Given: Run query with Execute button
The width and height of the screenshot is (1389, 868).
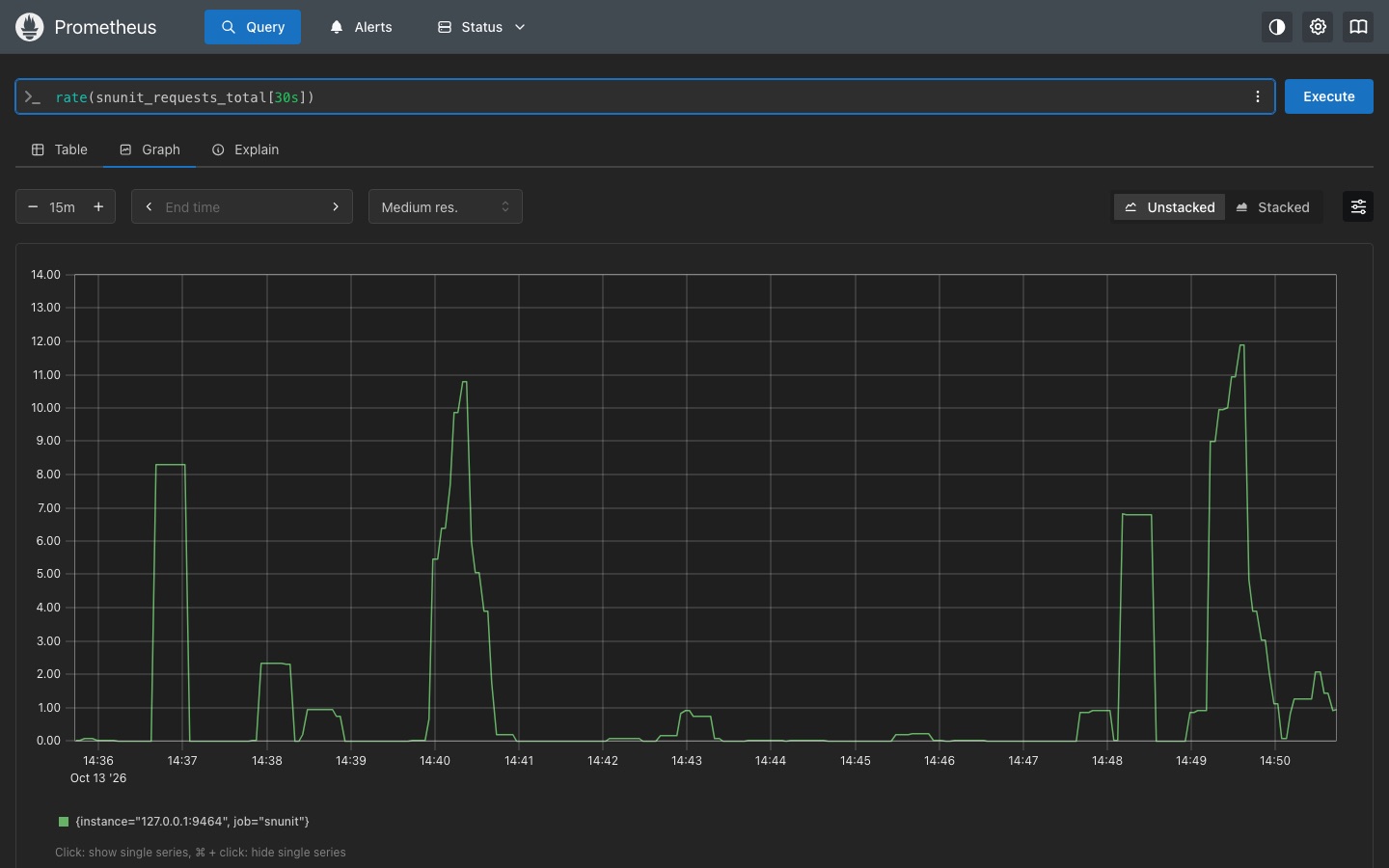Looking at the screenshot, I should pos(1328,96).
